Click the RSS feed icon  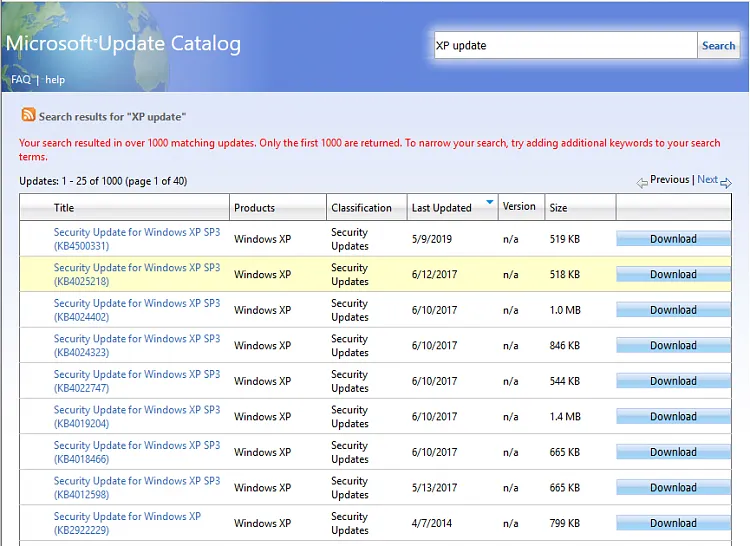point(28,115)
